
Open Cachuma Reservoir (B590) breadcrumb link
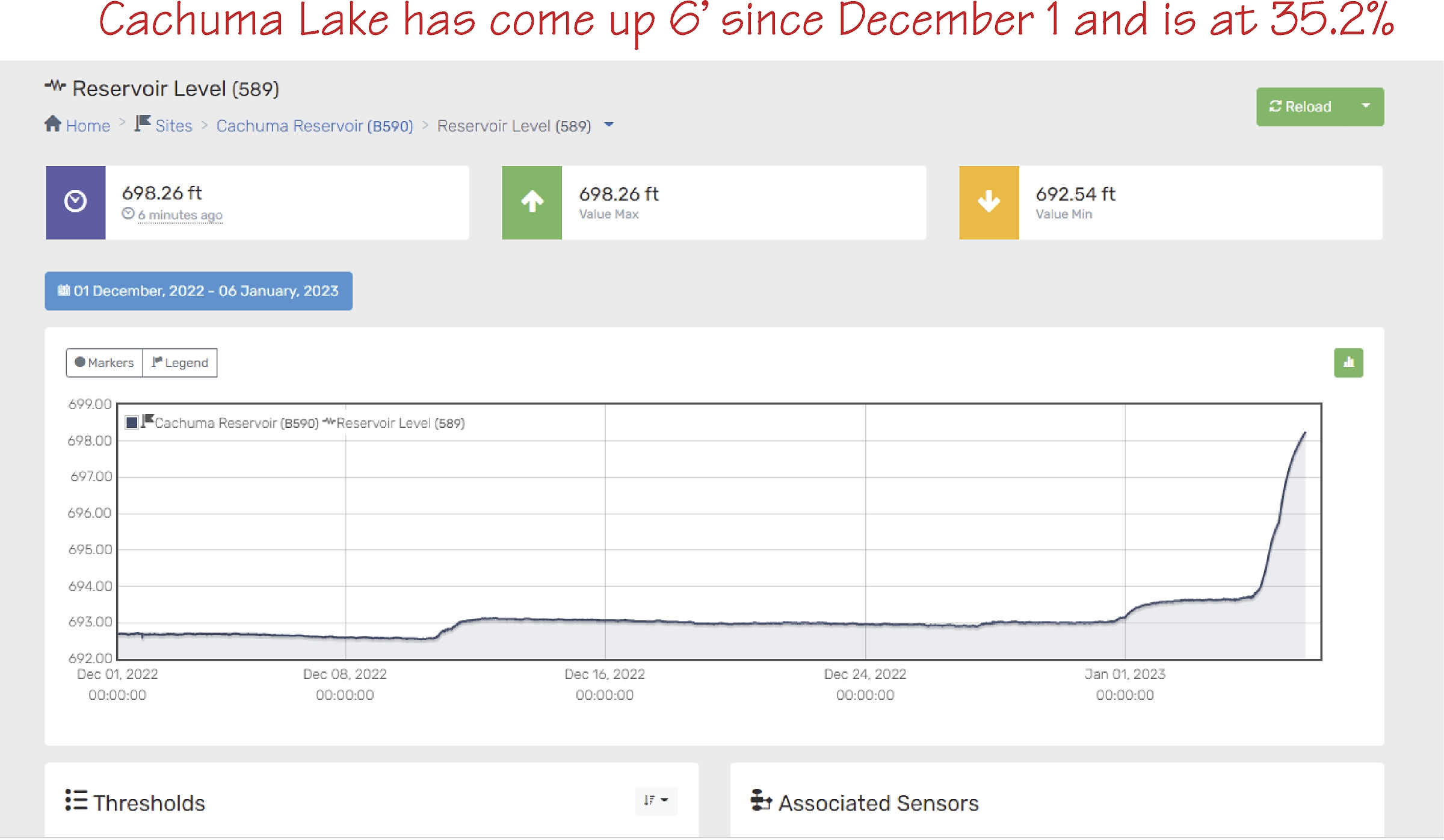[x=315, y=126]
